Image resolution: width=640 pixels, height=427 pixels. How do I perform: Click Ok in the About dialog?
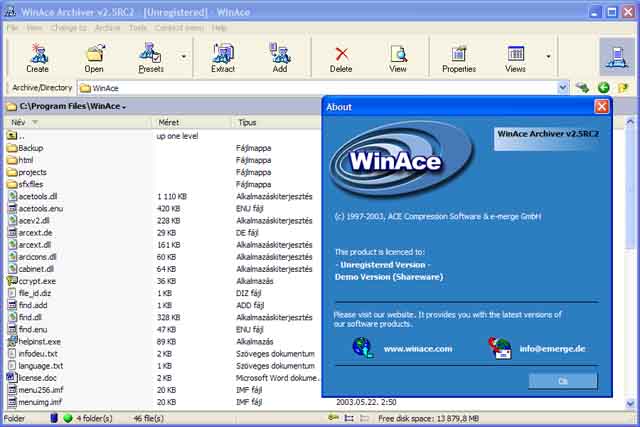pos(562,381)
